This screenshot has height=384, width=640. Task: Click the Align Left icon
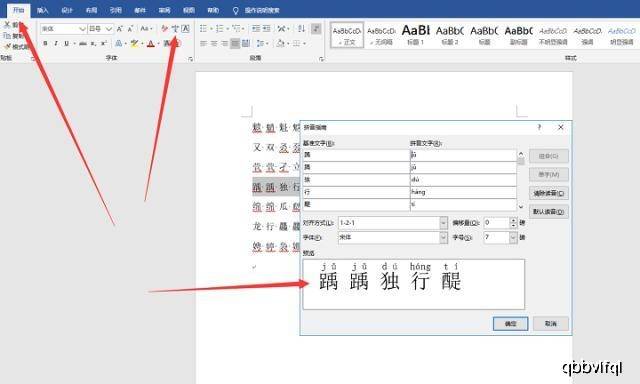(203, 43)
